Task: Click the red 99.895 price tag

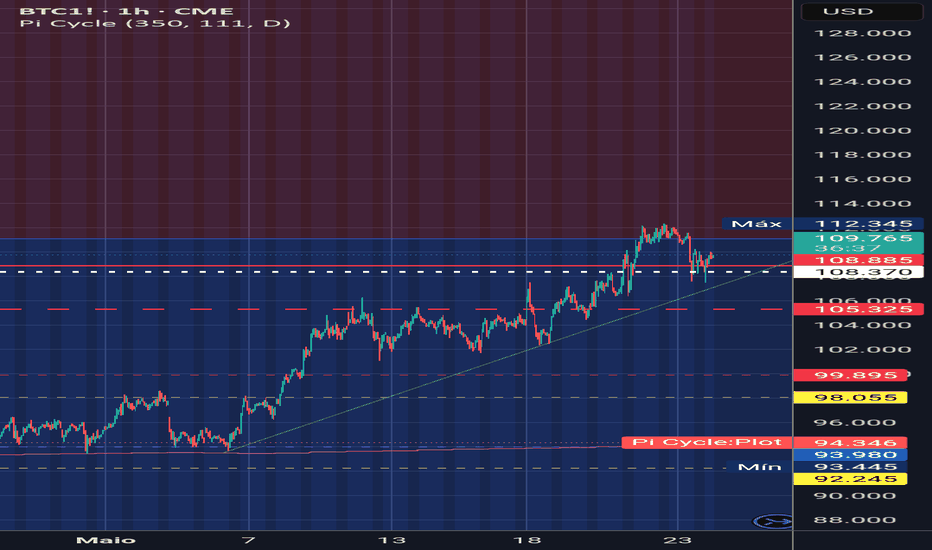Action: point(851,375)
